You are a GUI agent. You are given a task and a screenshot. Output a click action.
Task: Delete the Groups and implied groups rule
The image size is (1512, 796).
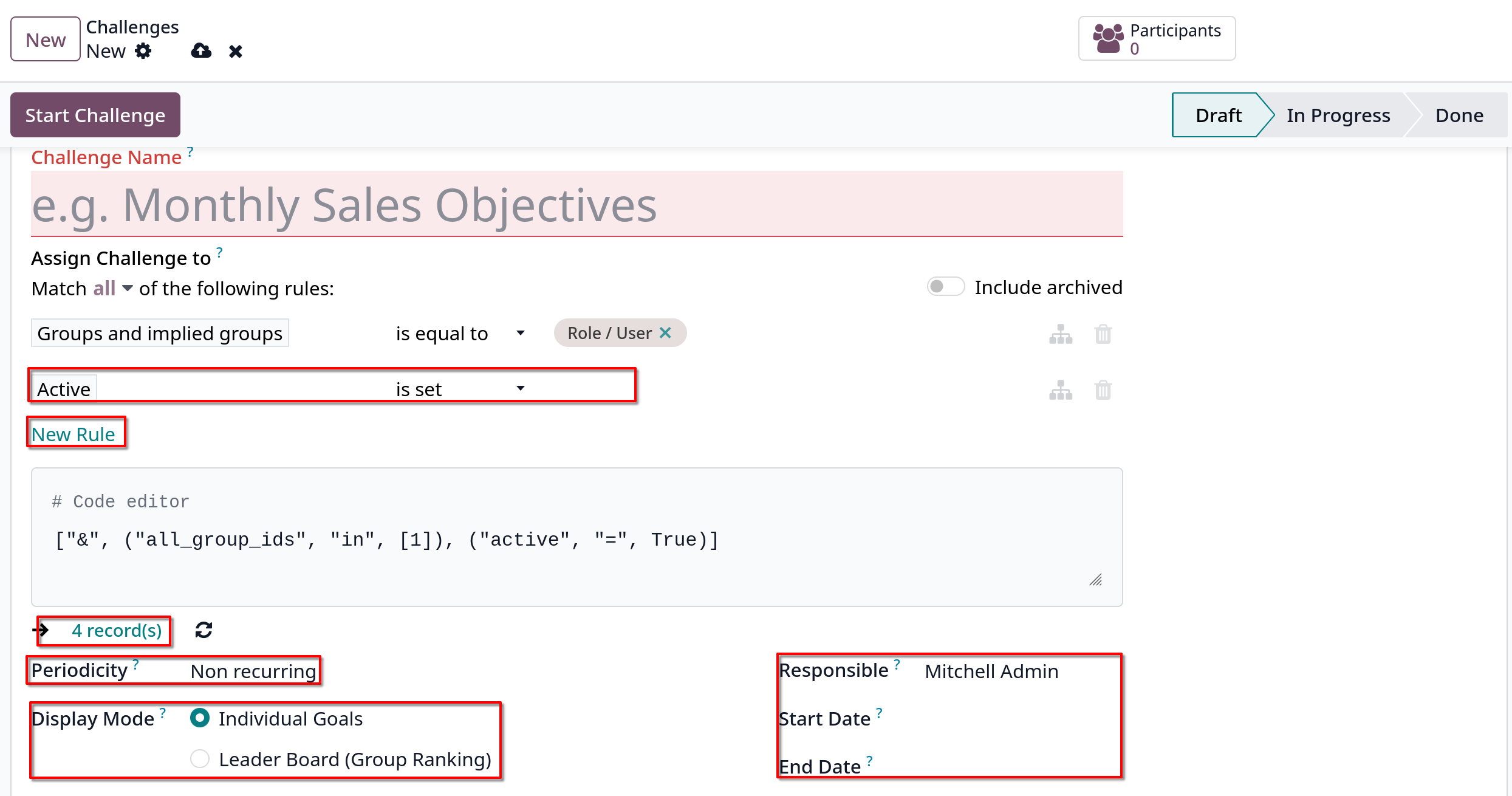point(1103,334)
